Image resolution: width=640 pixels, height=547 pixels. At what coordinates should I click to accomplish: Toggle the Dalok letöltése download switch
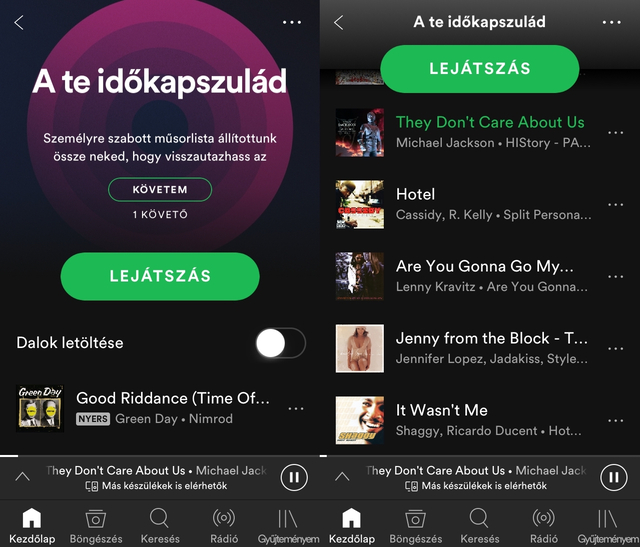pyautogui.click(x=281, y=343)
